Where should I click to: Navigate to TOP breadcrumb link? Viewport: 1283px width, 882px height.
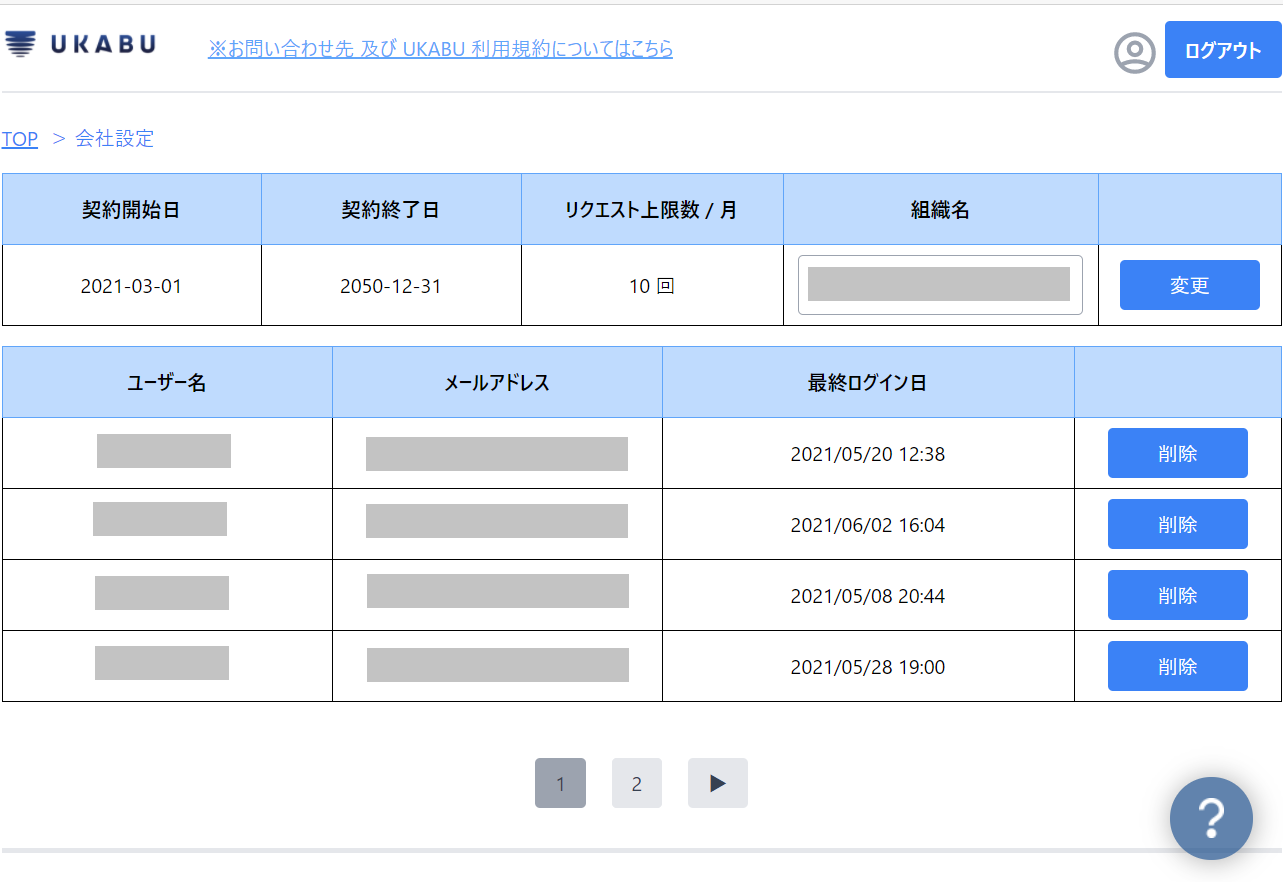pyautogui.click(x=20, y=139)
